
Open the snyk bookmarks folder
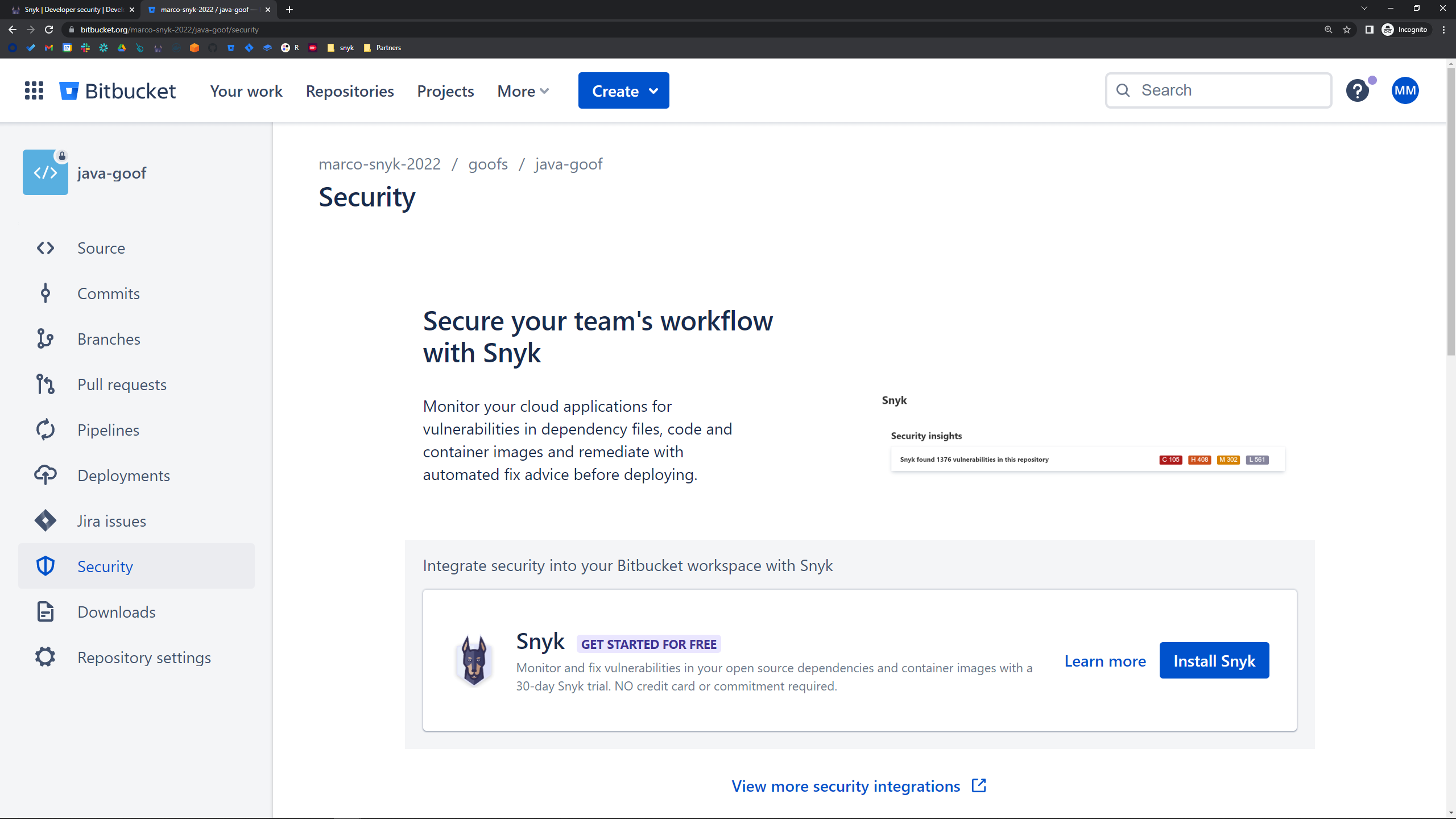pyautogui.click(x=341, y=48)
